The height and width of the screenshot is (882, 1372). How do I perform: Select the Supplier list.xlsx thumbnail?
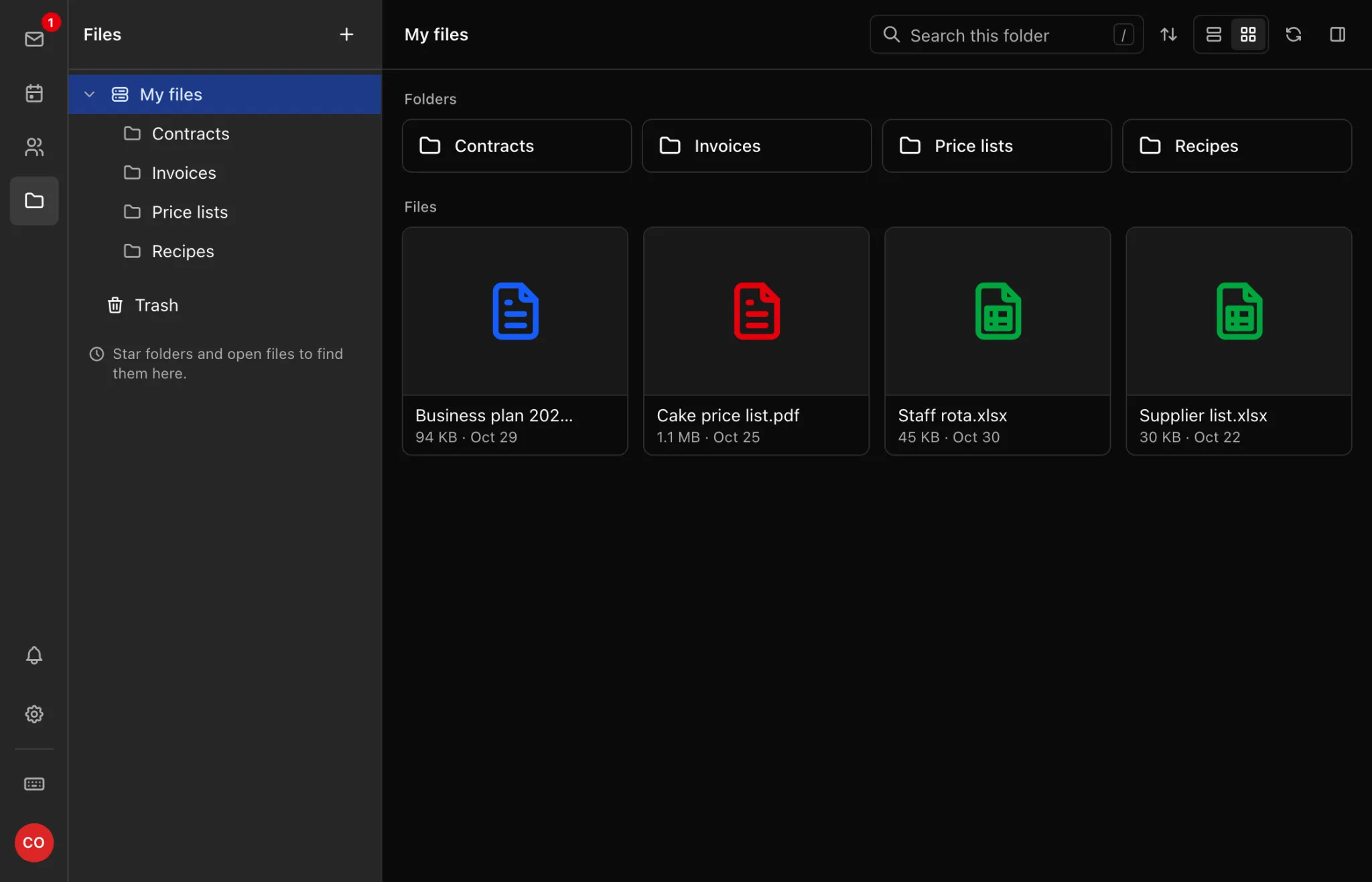click(x=1239, y=311)
